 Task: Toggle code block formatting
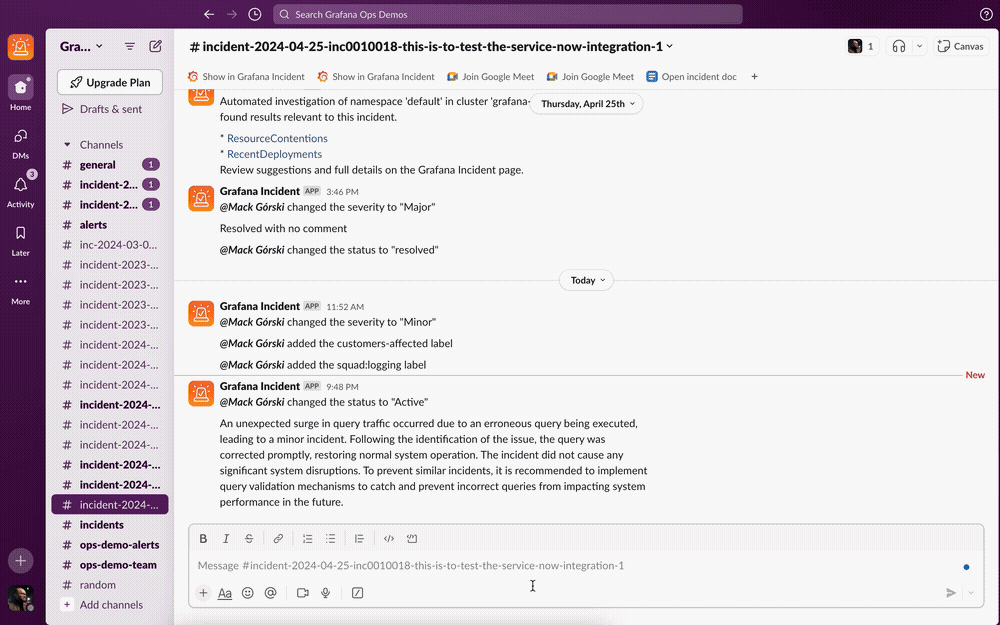tap(412, 538)
